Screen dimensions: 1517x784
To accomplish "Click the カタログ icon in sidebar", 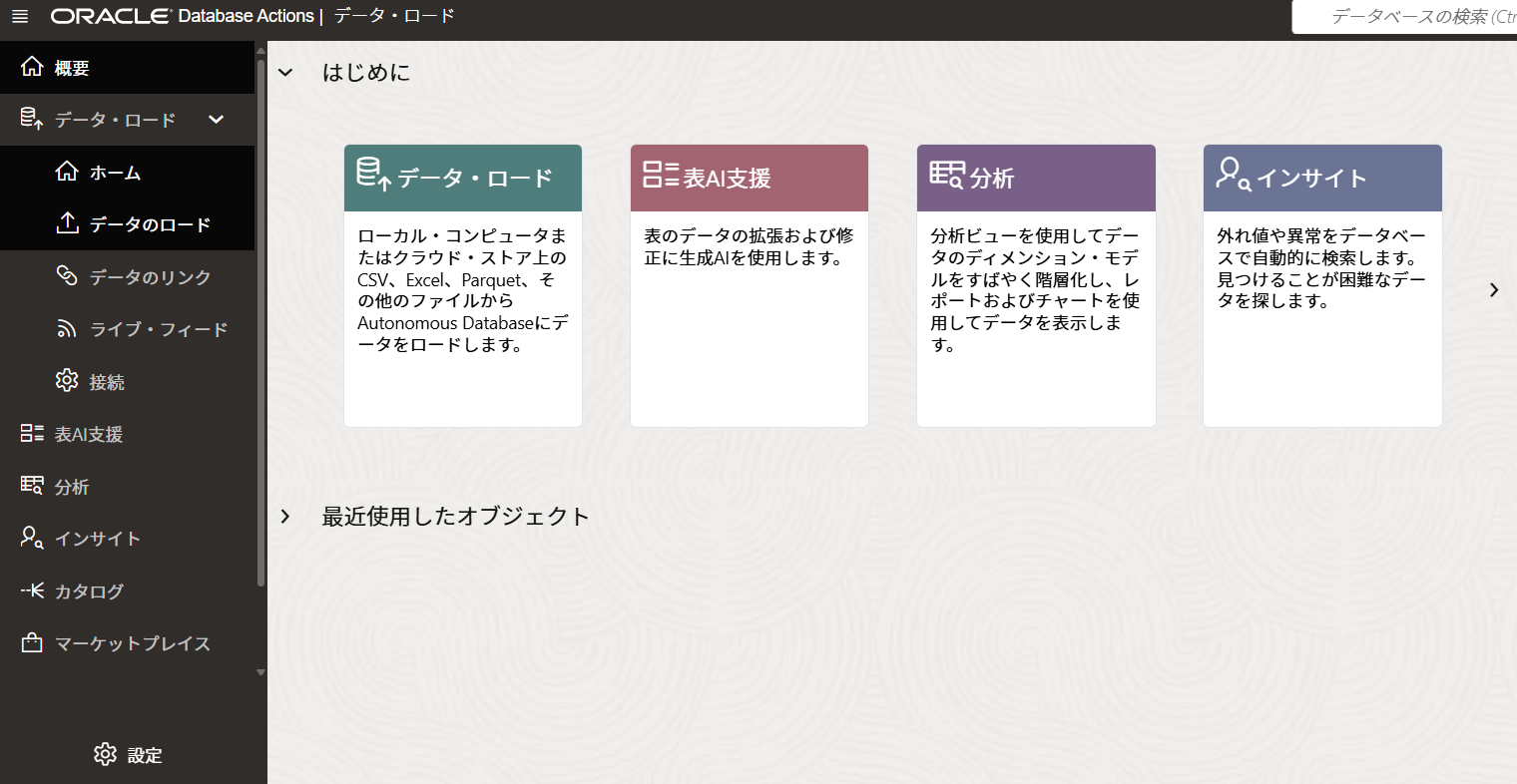I will tap(32, 590).
